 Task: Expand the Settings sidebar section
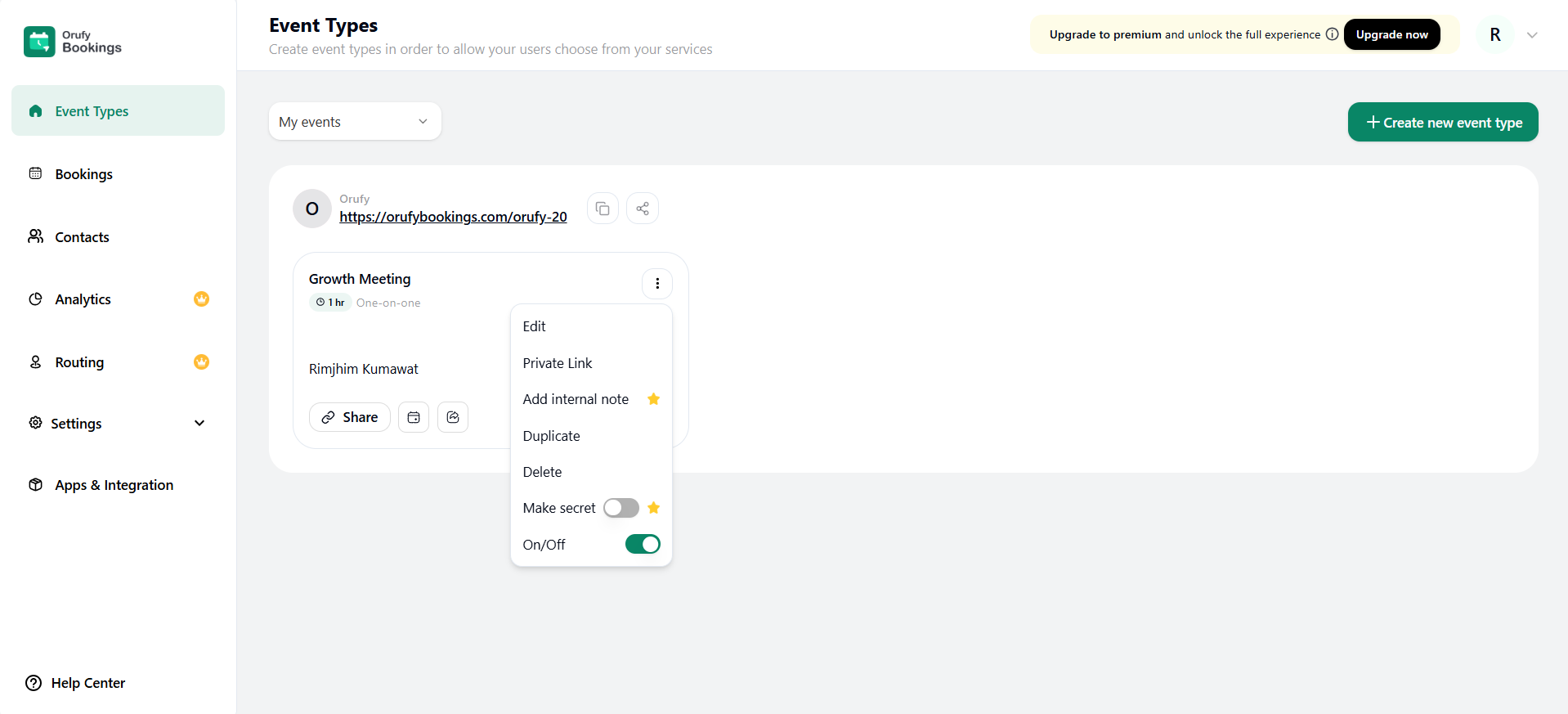pos(199,424)
